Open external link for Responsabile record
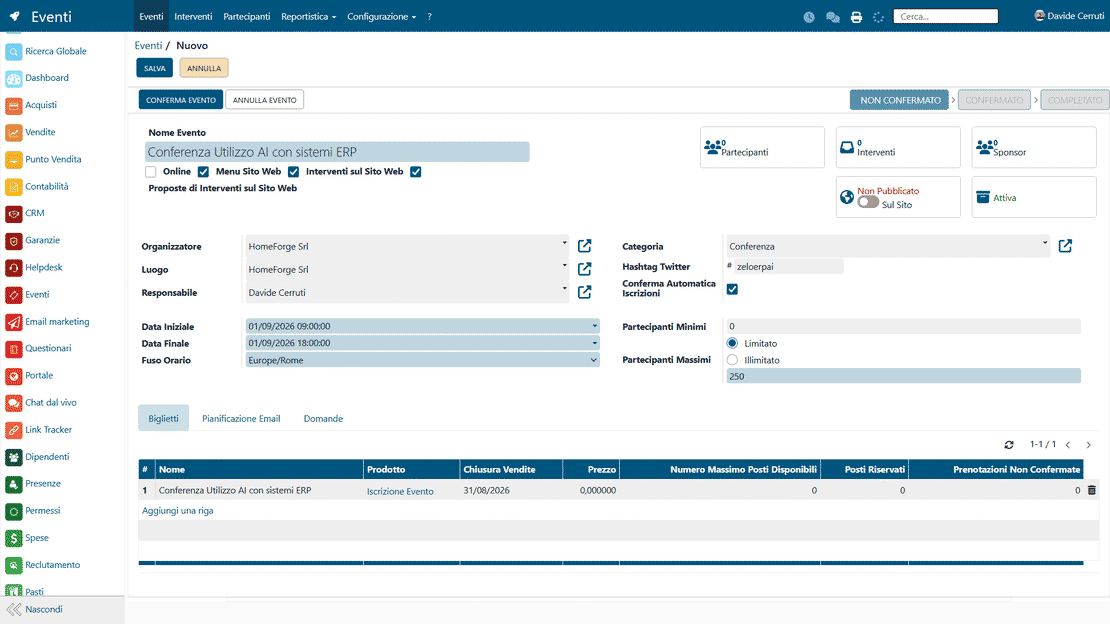Screen dimensions: 1110x624 [x=585, y=292]
